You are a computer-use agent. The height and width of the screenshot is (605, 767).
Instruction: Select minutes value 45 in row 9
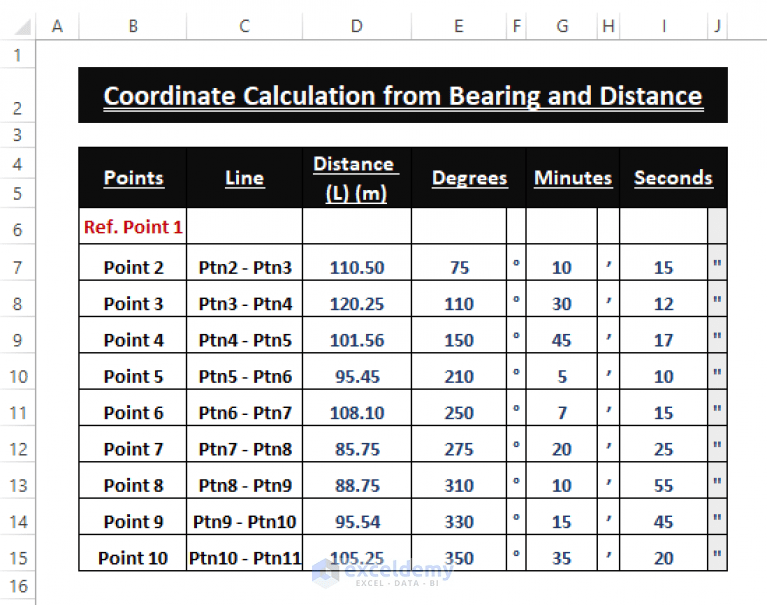point(562,335)
